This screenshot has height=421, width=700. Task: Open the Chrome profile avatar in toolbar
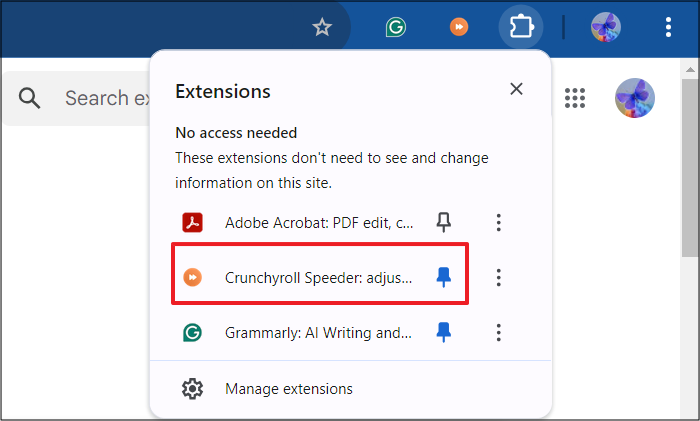tap(606, 27)
